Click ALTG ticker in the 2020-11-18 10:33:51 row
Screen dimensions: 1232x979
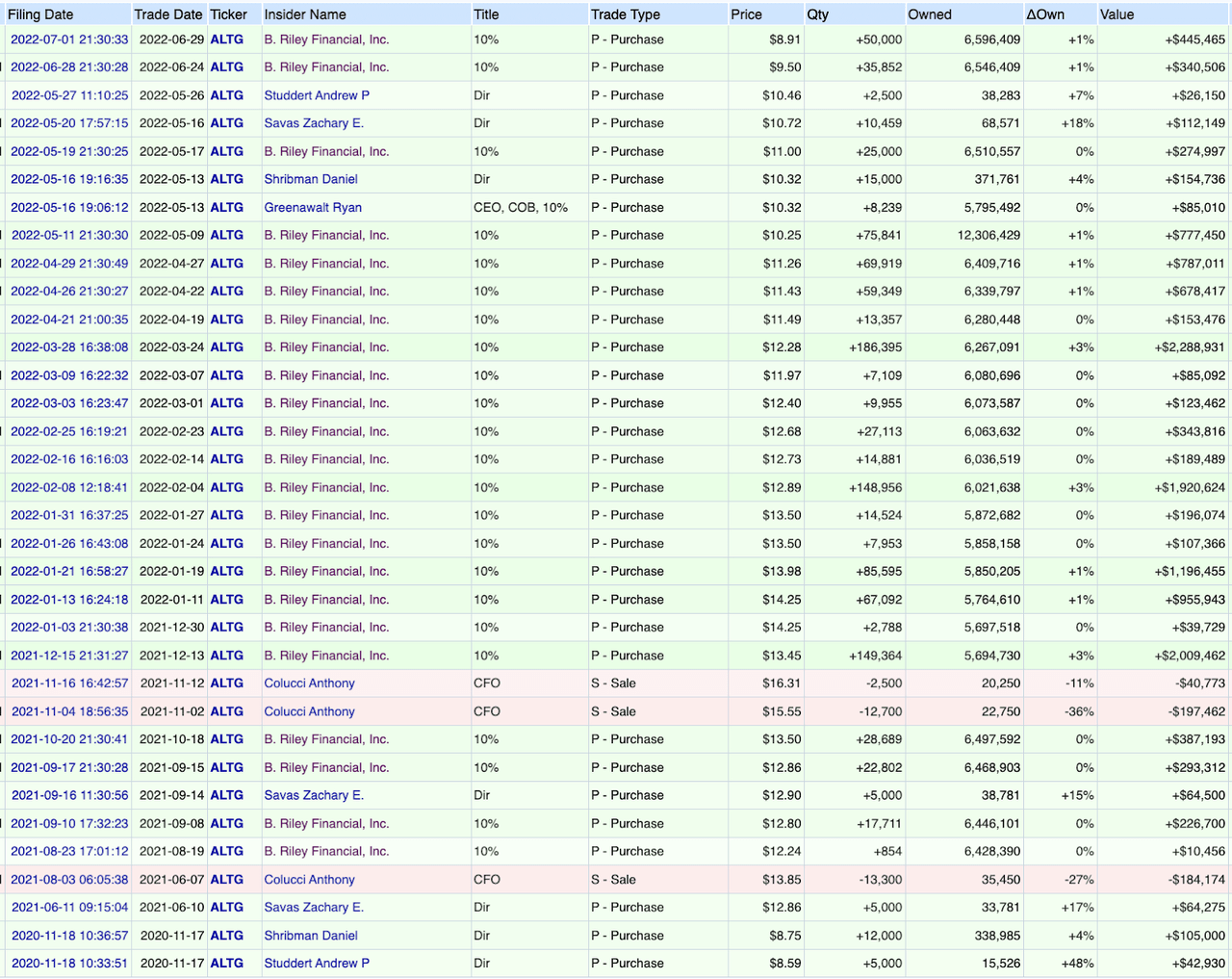click(227, 964)
